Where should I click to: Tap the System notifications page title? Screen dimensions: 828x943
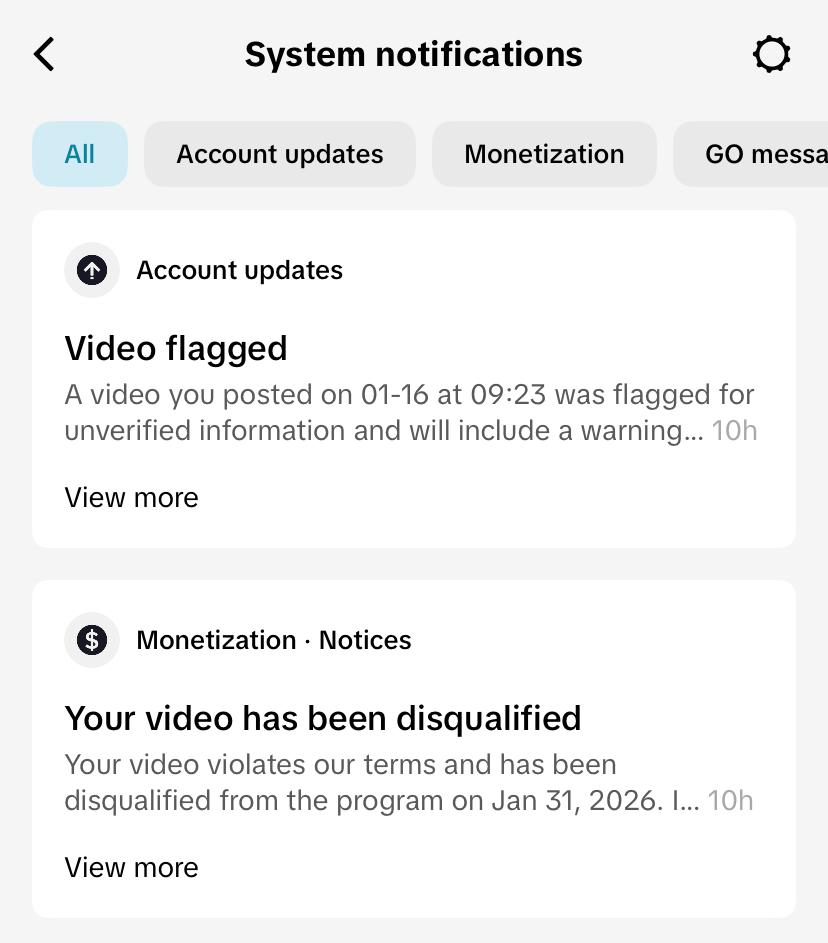414,54
